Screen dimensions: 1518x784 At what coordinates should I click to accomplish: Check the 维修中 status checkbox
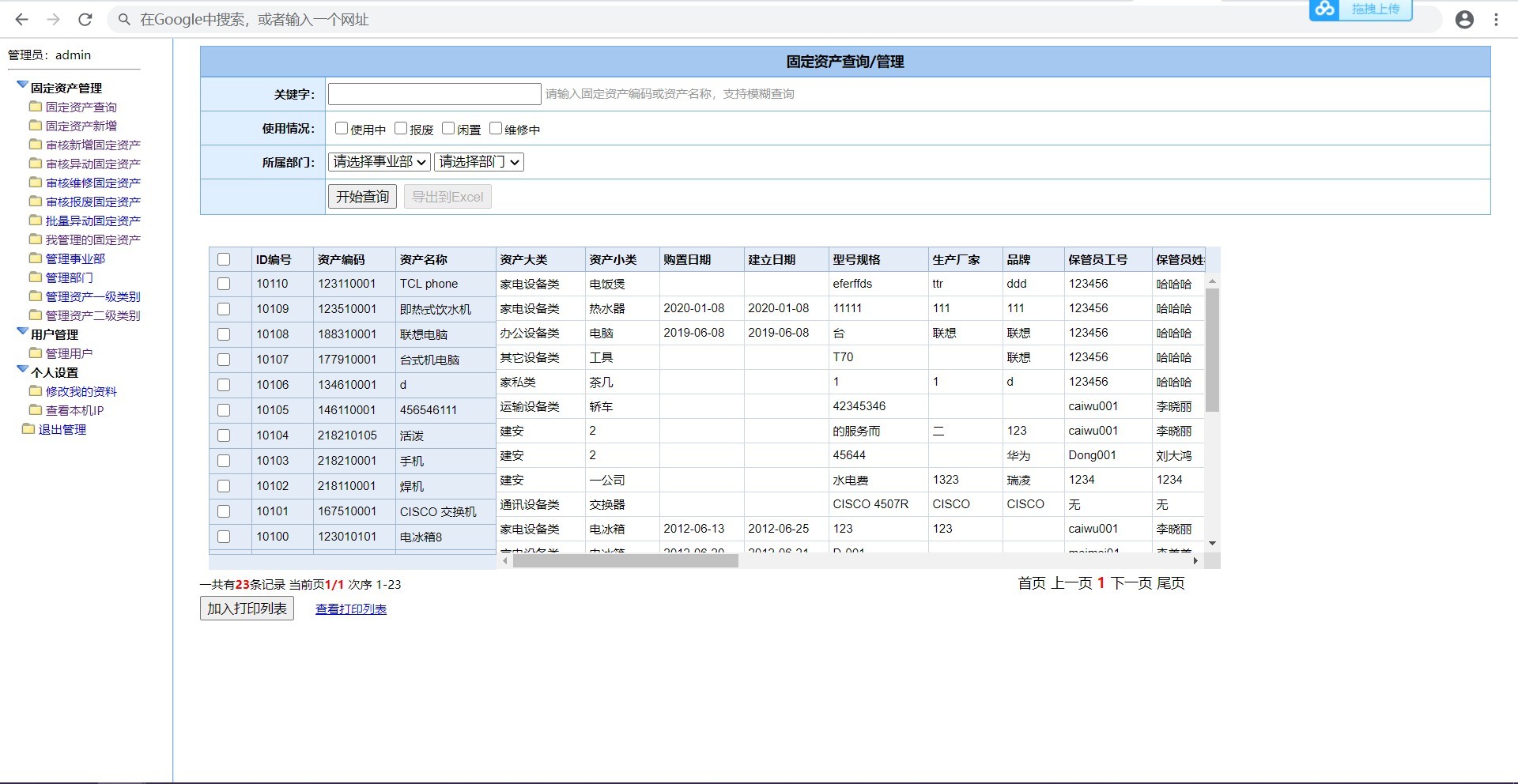496,128
